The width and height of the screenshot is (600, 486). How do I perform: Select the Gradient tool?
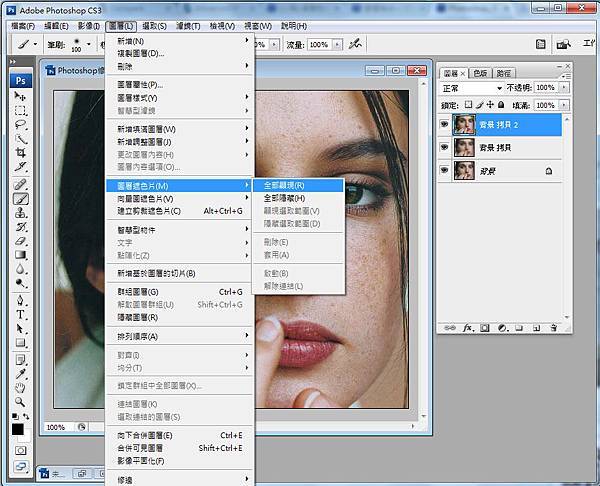(20, 255)
